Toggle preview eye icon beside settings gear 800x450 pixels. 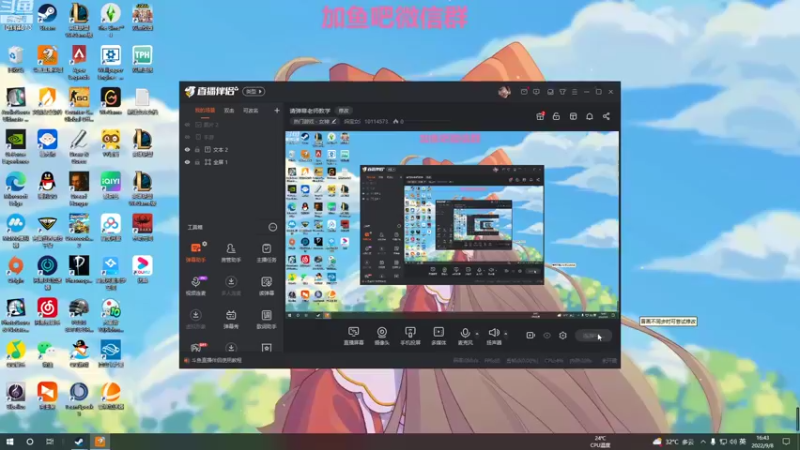(x=547, y=336)
